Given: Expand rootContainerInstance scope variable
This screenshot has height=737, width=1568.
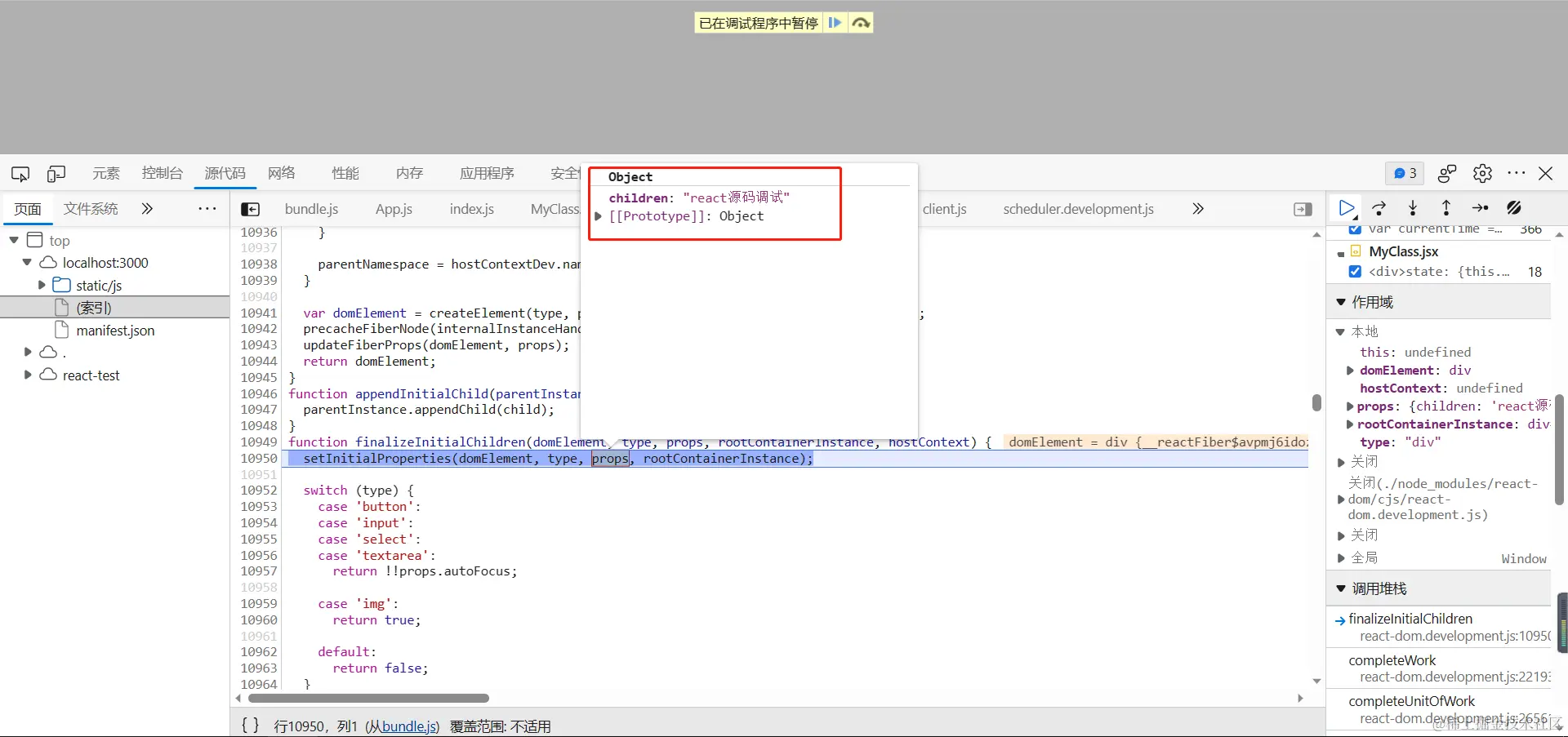Looking at the screenshot, I should pos(1350,424).
